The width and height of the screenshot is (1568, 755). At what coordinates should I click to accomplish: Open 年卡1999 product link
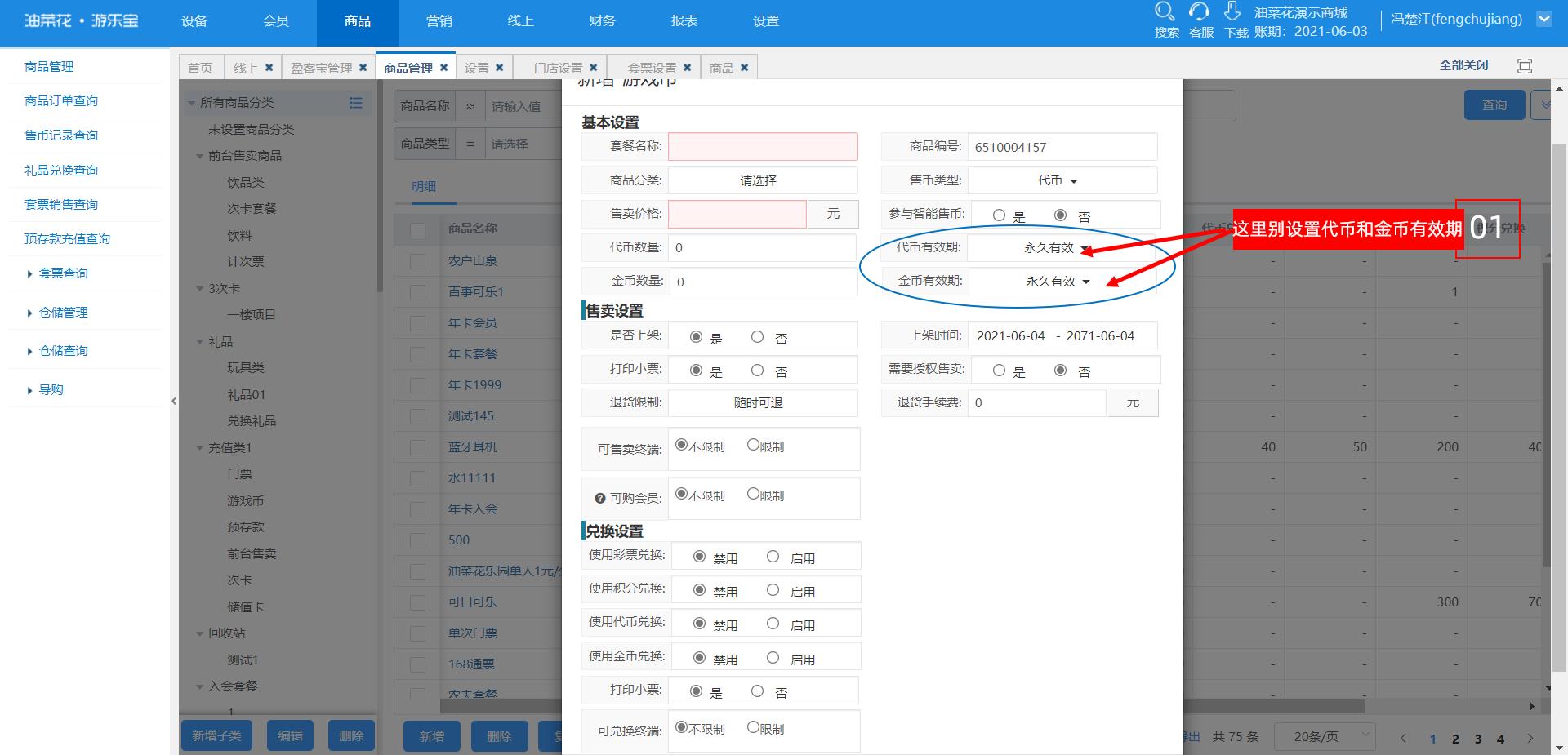[474, 385]
